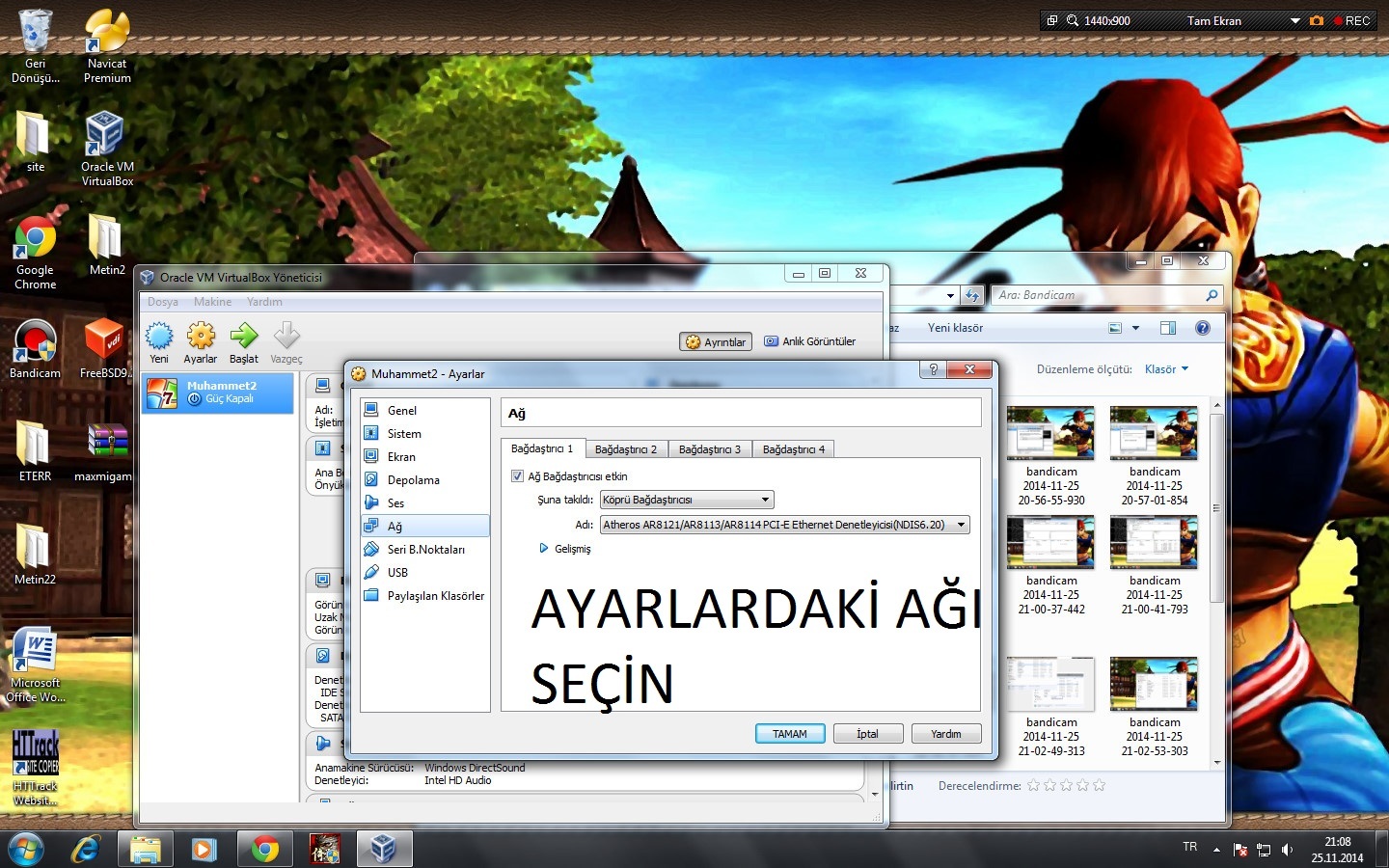Switch to VirtualBox in the taskbar
Screen dimensions: 1389x868
tap(384, 849)
